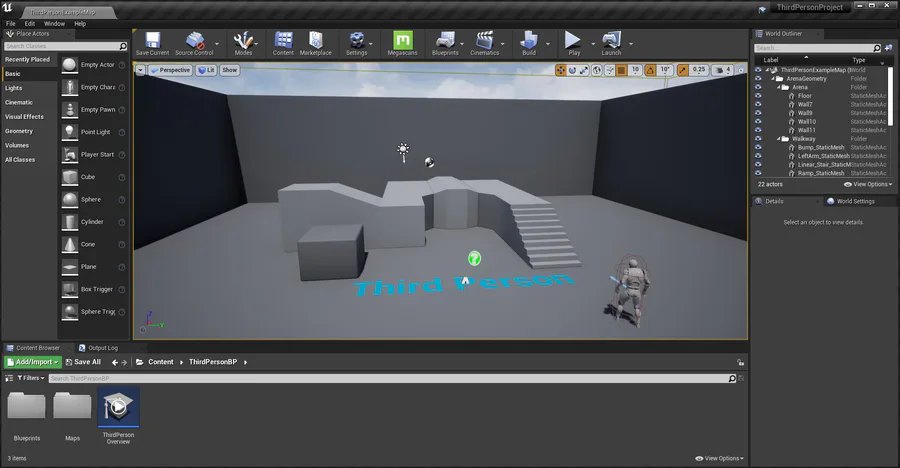
Task: Click the Launch toolbar icon
Action: click(x=611, y=40)
